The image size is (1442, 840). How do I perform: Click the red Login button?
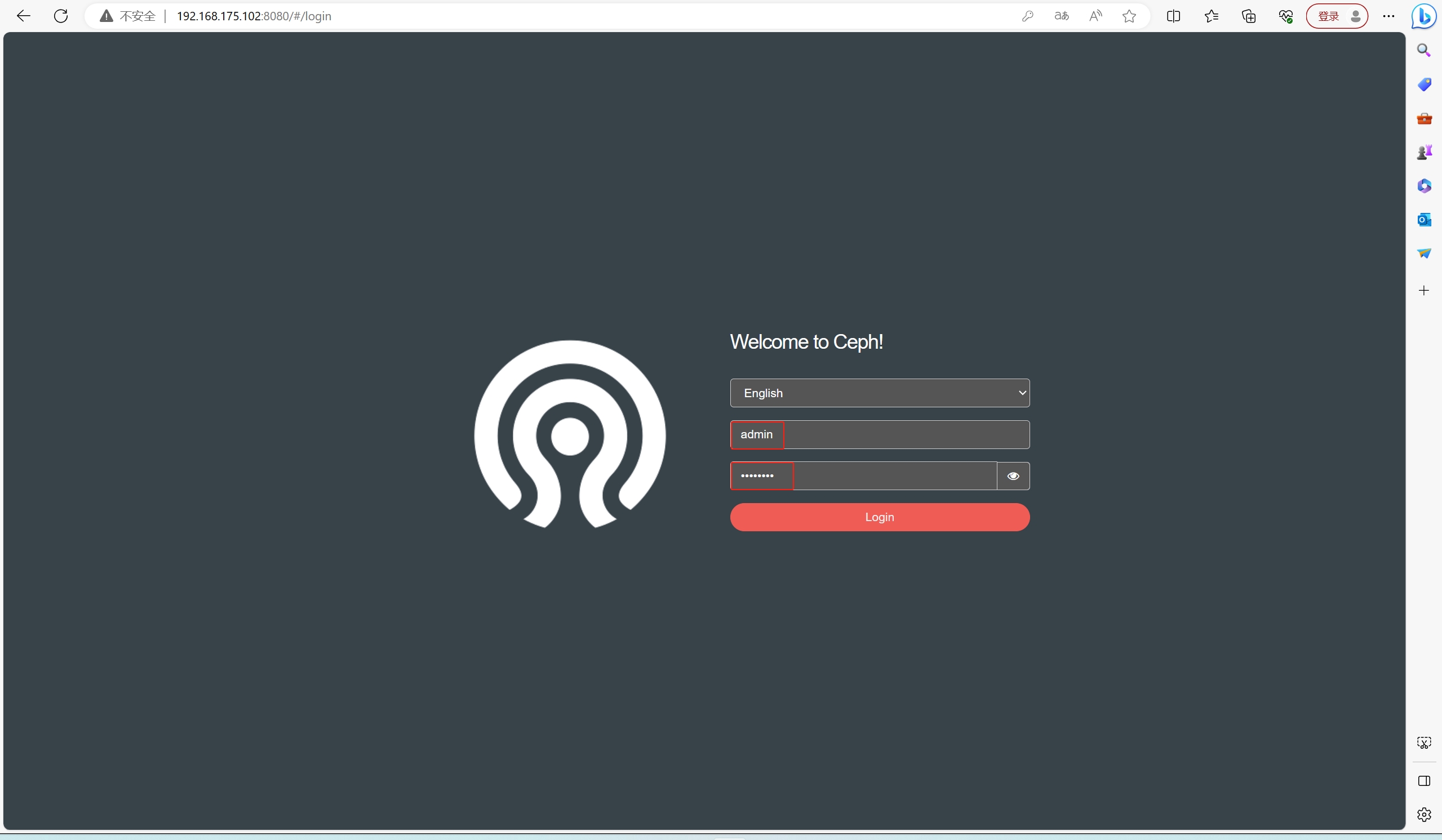(880, 517)
